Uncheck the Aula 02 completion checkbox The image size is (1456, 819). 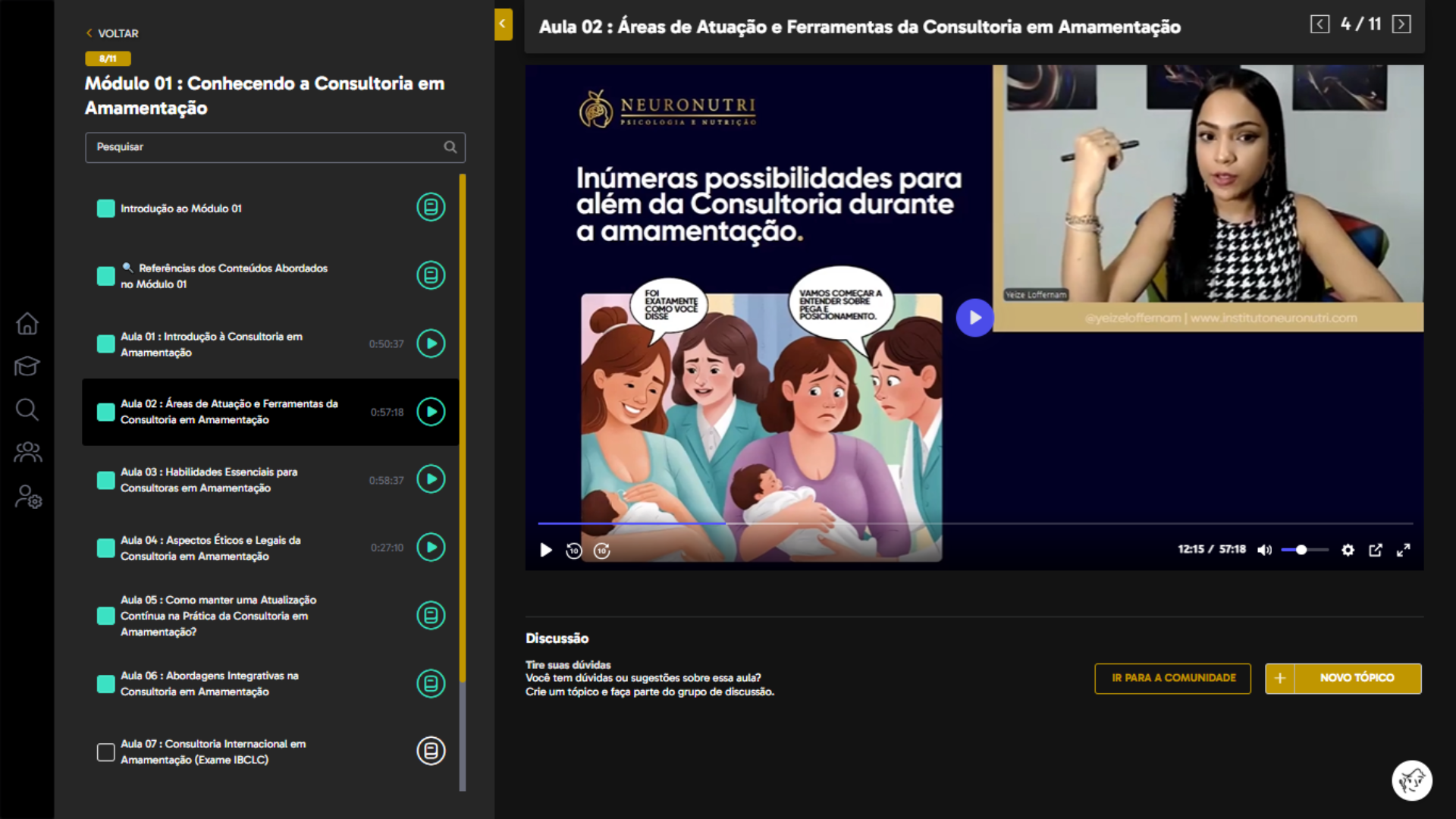[105, 412]
